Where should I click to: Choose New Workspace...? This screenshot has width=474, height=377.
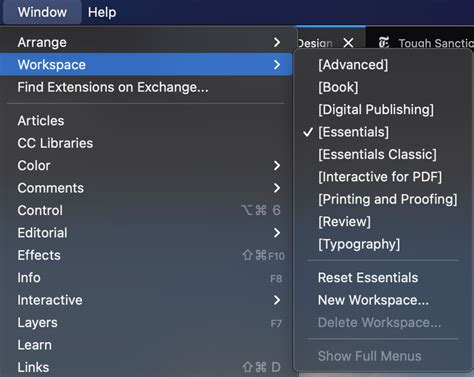(383, 300)
